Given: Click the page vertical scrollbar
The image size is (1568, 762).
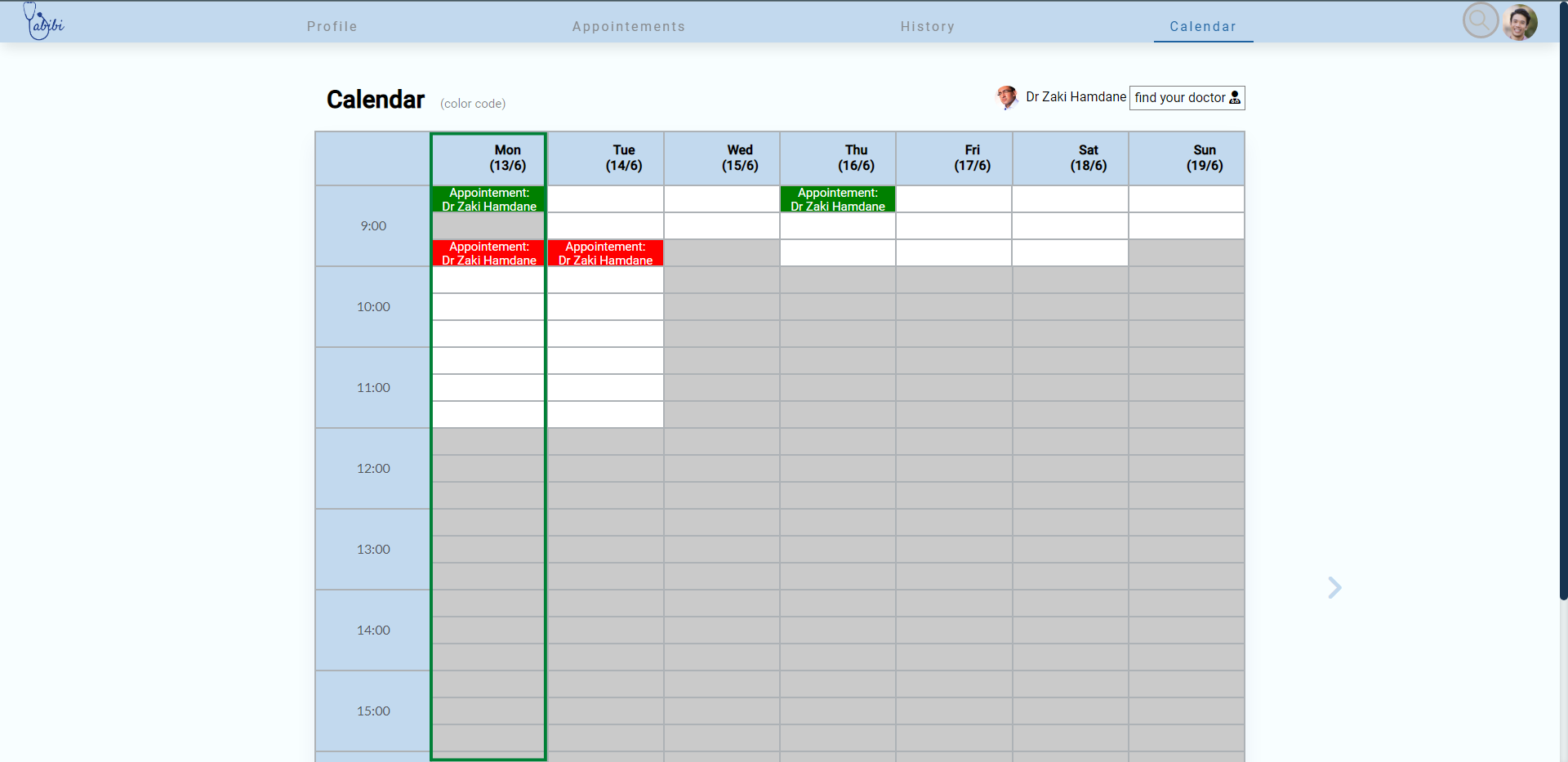Looking at the screenshot, I should [1563, 327].
